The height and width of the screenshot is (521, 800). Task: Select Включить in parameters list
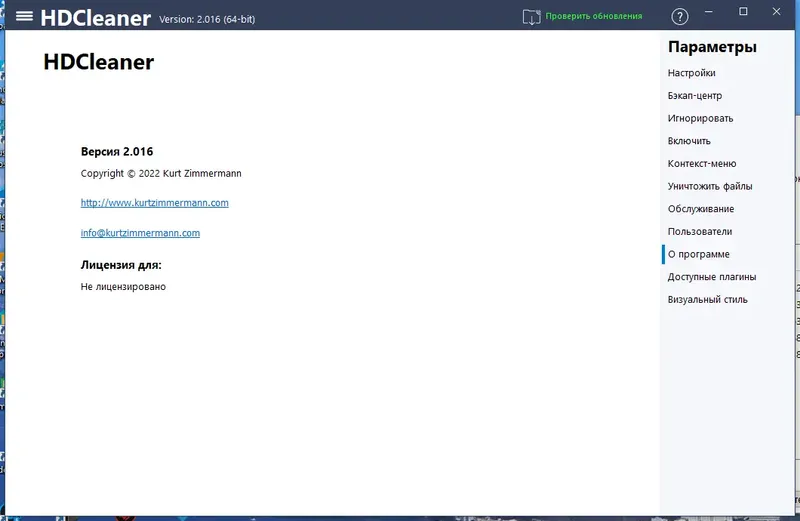pos(689,141)
